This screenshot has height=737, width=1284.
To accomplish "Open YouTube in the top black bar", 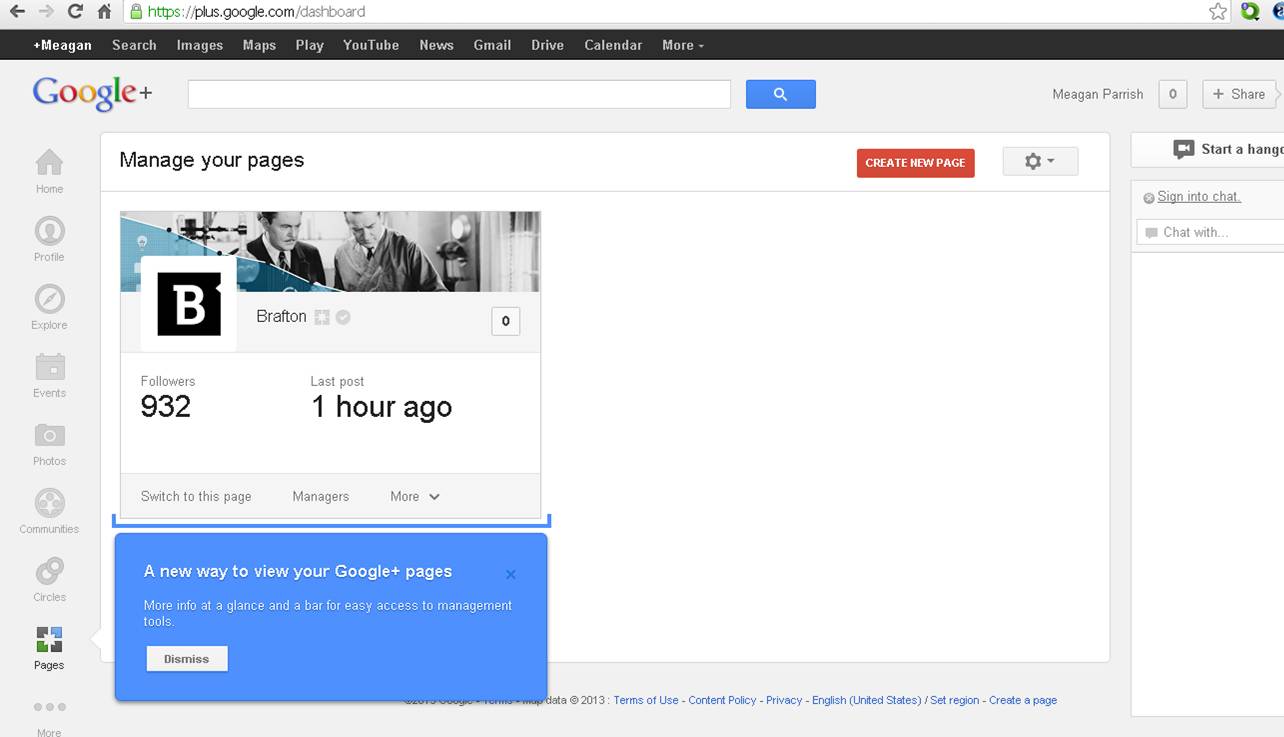I will point(371,45).
